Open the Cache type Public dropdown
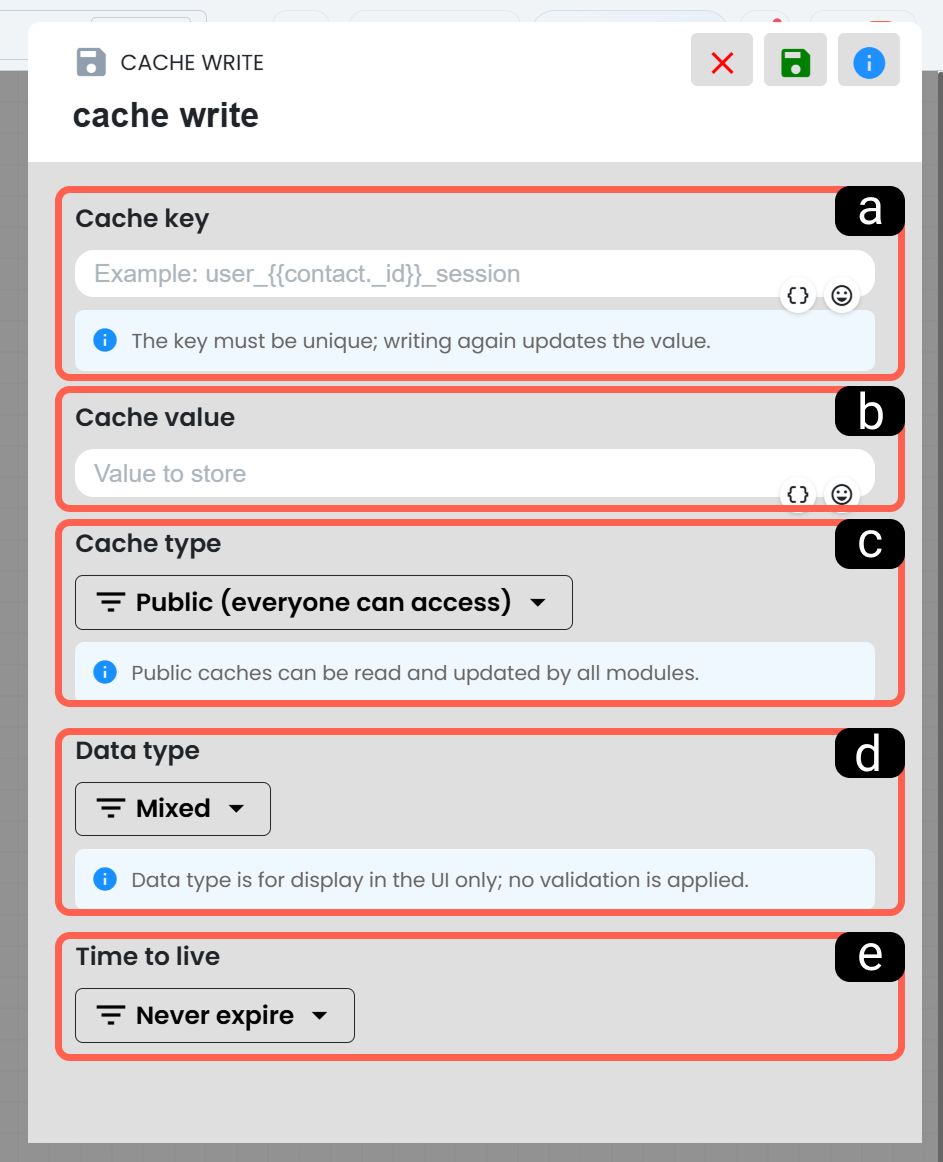 (x=324, y=602)
